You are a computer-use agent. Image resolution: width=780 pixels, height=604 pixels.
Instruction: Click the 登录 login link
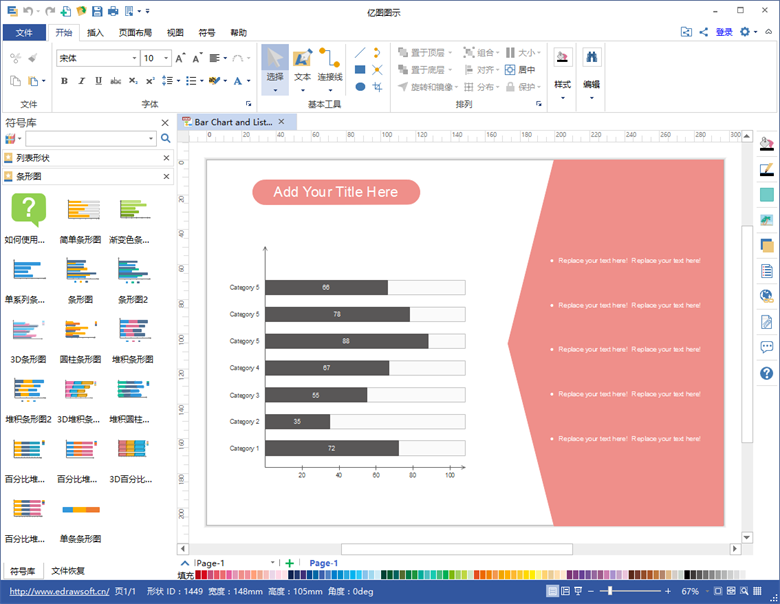point(724,32)
